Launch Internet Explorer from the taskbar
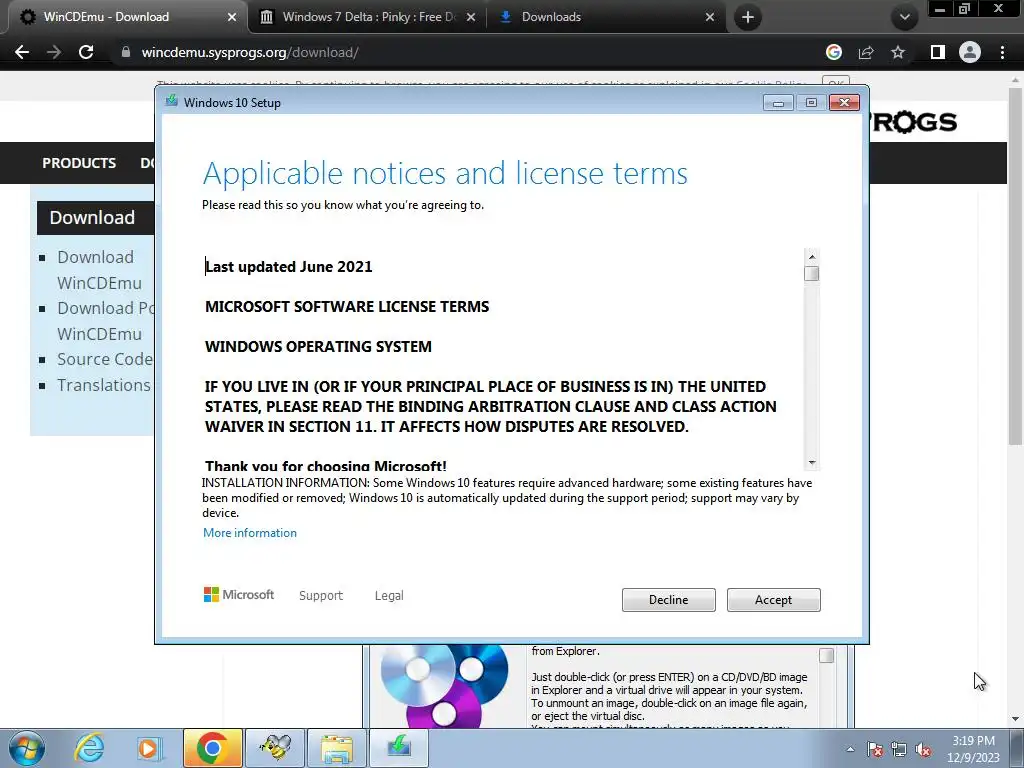This screenshot has width=1024, height=768. coord(89,748)
